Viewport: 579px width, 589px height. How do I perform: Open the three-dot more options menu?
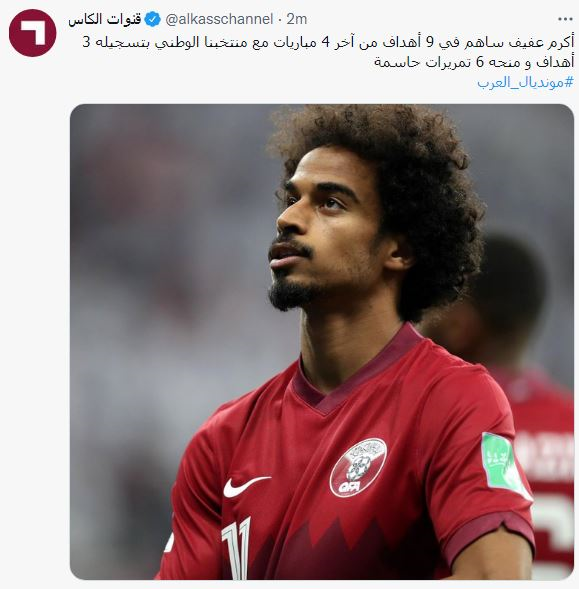pyautogui.click(x=565, y=19)
